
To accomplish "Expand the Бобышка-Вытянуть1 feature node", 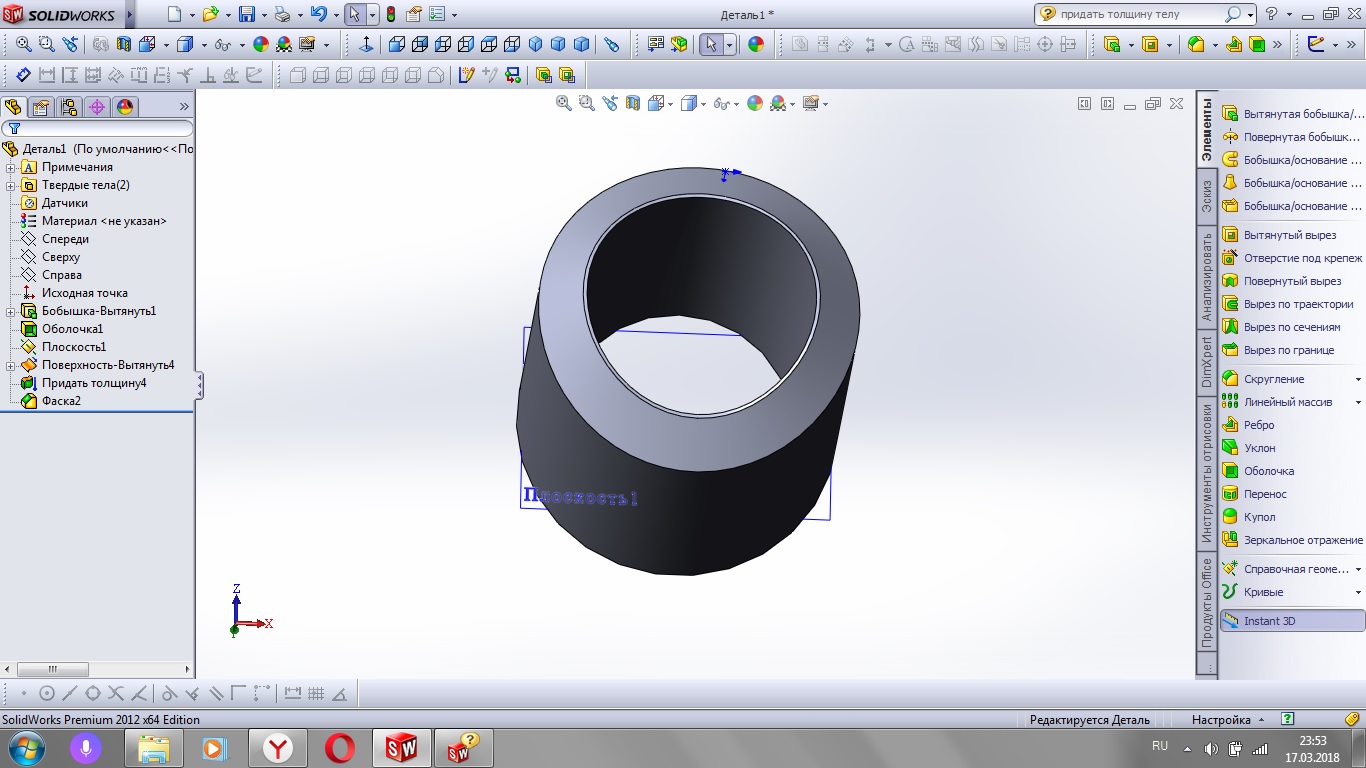I will pos(10,311).
